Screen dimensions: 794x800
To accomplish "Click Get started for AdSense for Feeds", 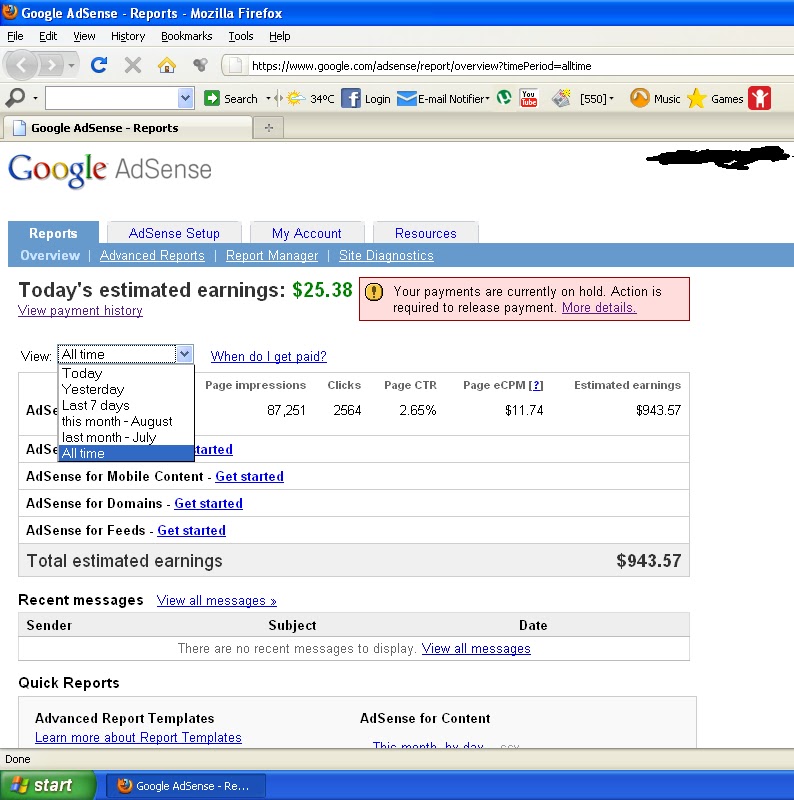I will [191, 531].
